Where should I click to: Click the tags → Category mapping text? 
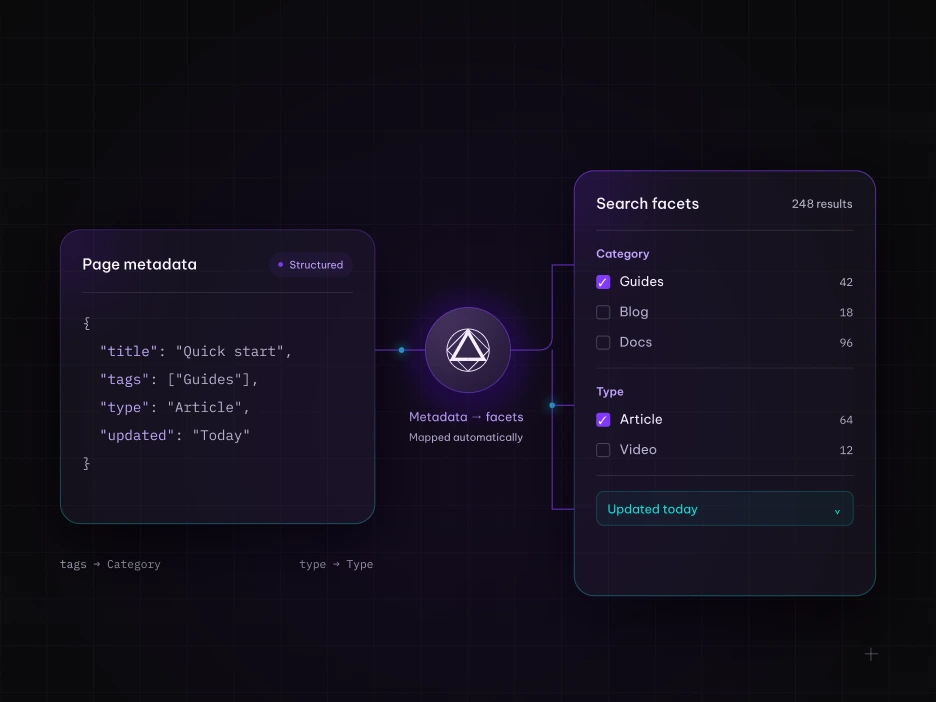(x=110, y=564)
